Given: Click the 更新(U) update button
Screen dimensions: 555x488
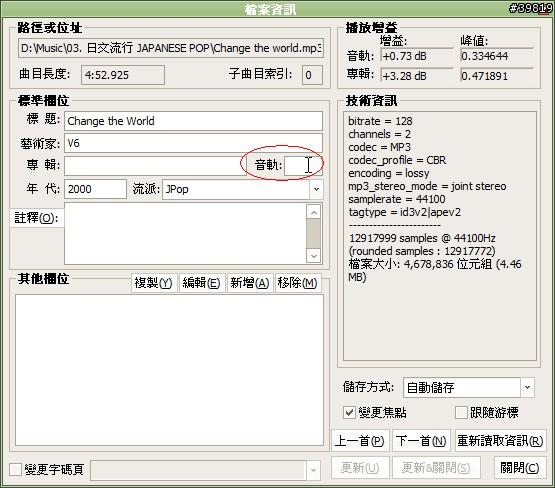Looking at the screenshot, I should (x=360, y=468).
